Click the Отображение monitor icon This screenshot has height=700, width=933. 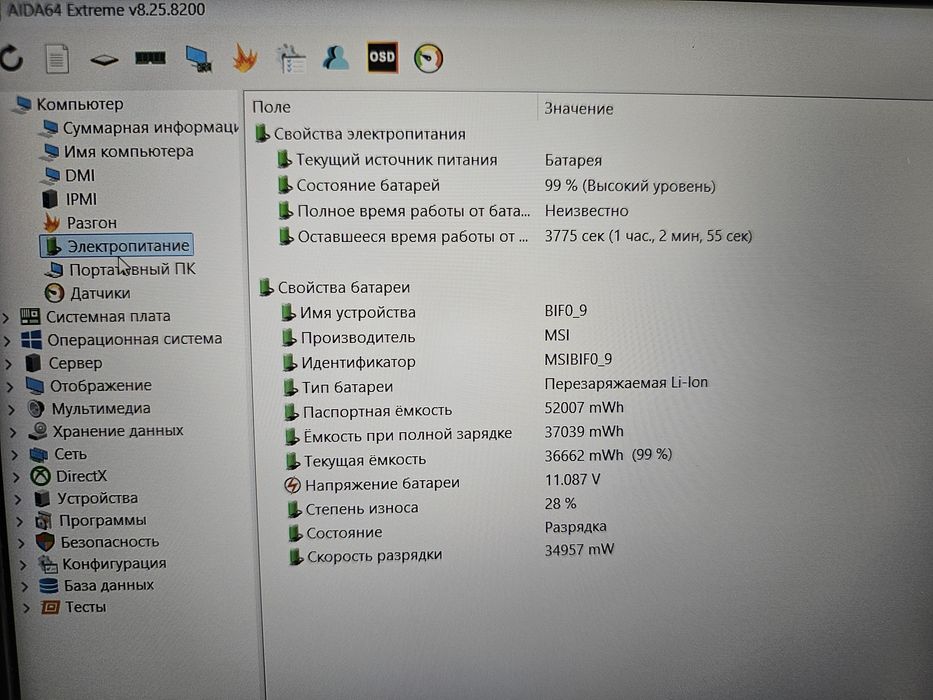35,386
